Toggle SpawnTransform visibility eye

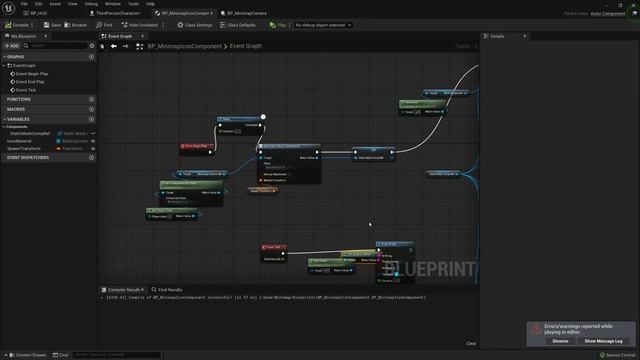(x=93, y=149)
